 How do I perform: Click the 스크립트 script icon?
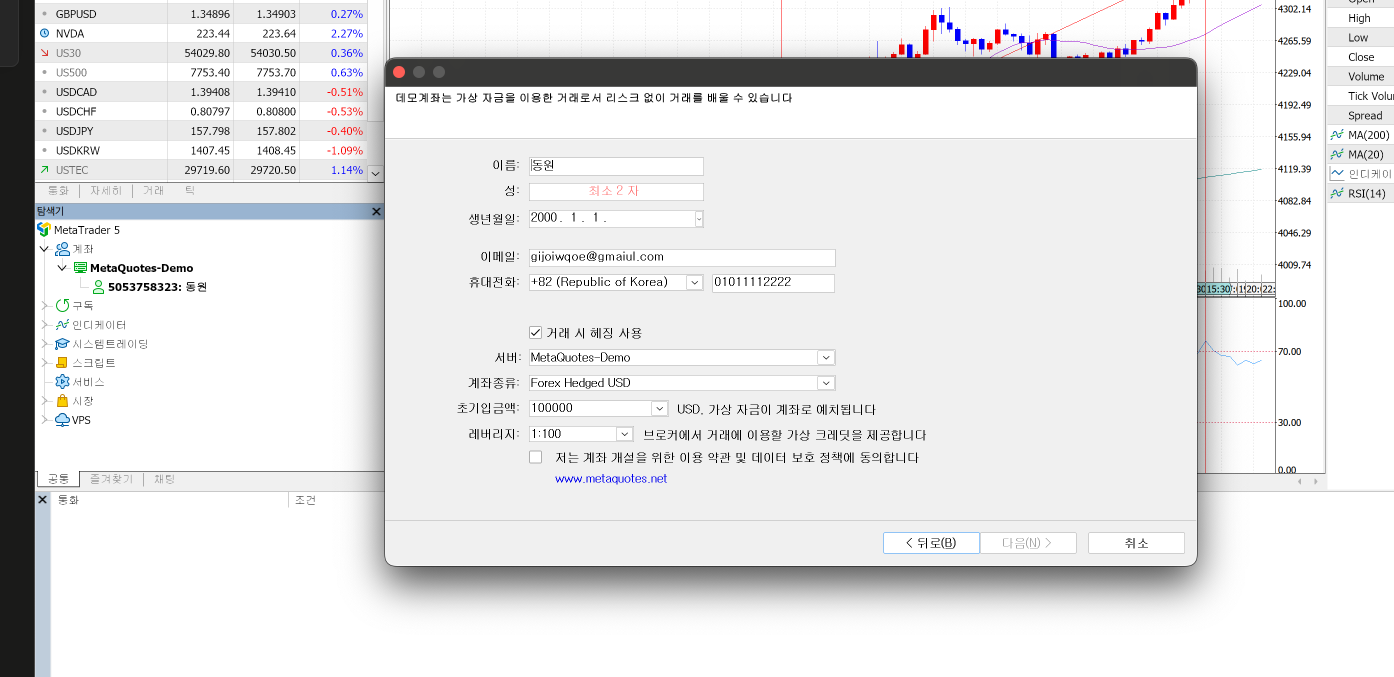pos(62,363)
